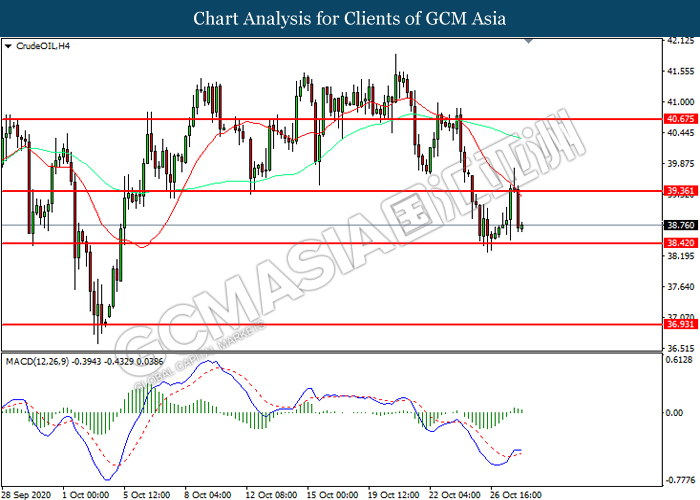Select the 38.420 support level label
The height and width of the screenshot is (500, 700).
(x=680, y=243)
